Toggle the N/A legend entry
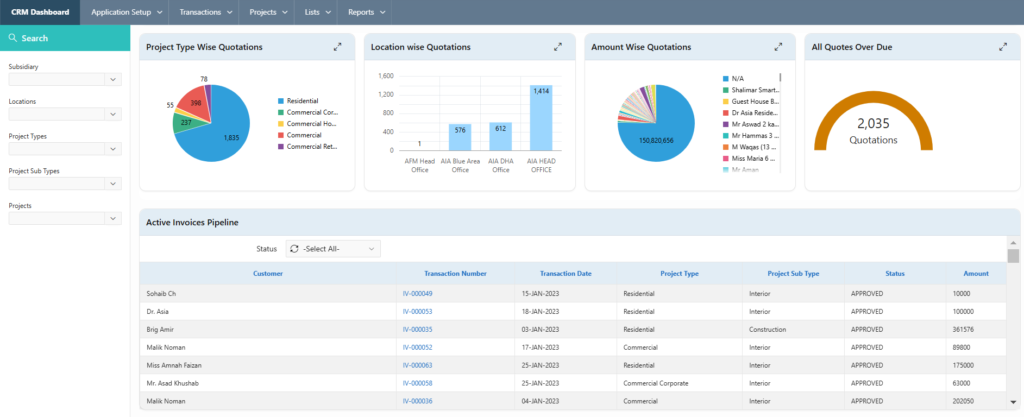The width and height of the screenshot is (1024, 417). tap(738, 77)
